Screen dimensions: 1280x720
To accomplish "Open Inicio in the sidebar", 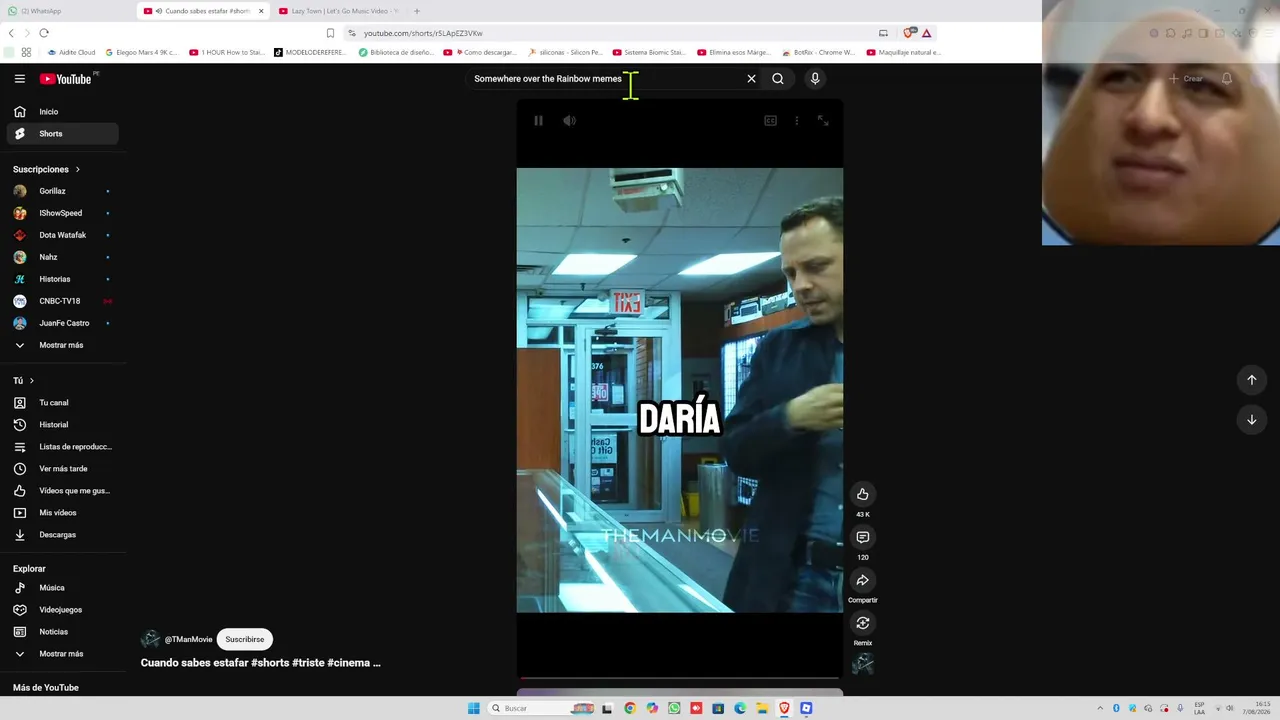I will [63, 112].
